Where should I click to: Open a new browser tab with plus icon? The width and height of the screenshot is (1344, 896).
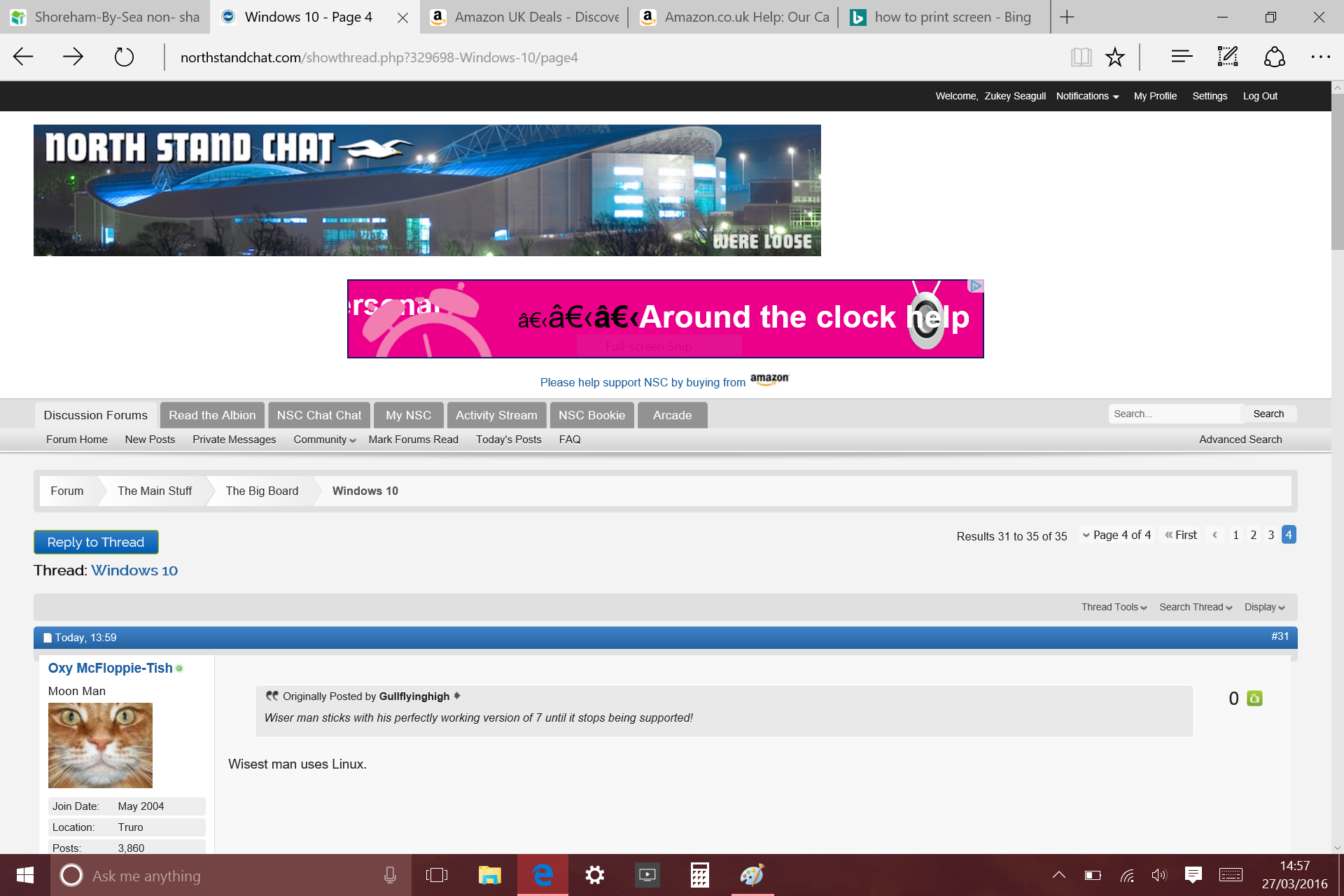pyautogui.click(x=1067, y=17)
